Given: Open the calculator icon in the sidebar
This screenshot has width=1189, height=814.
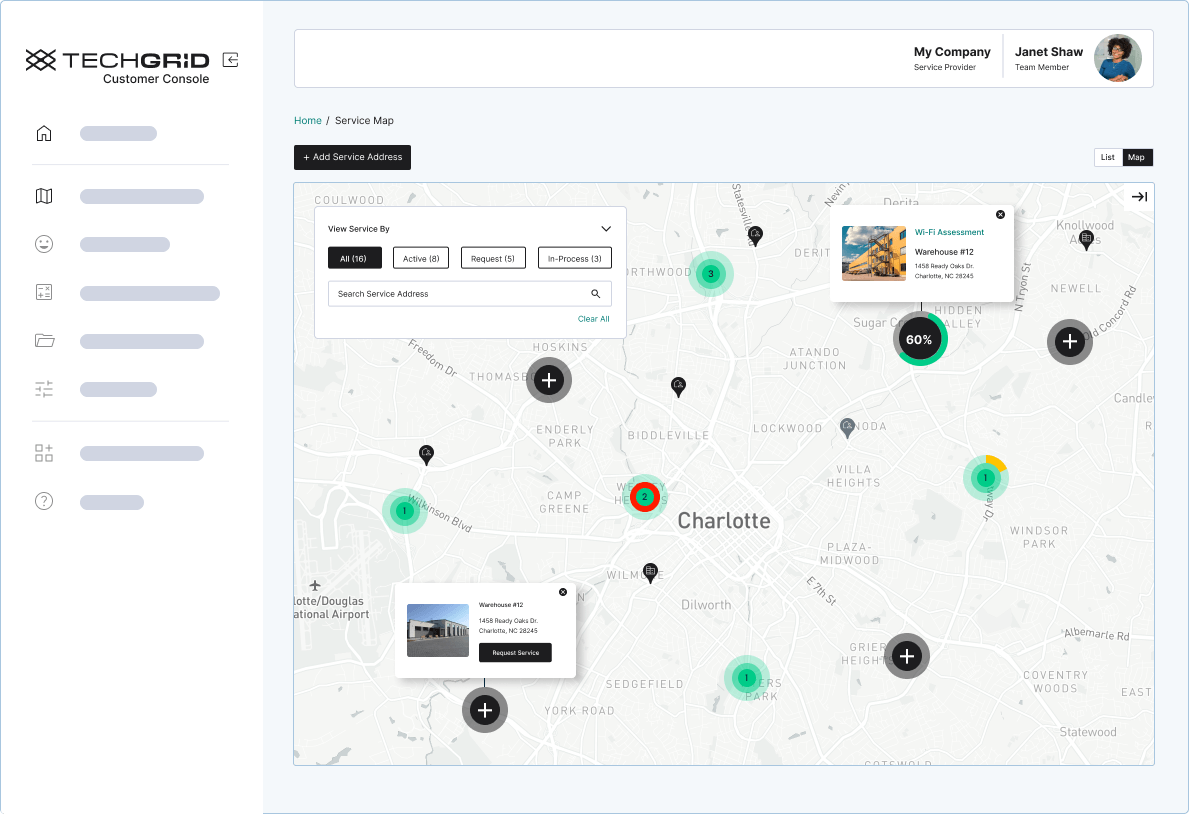Looking at the screenshot, I should point(44,291).
